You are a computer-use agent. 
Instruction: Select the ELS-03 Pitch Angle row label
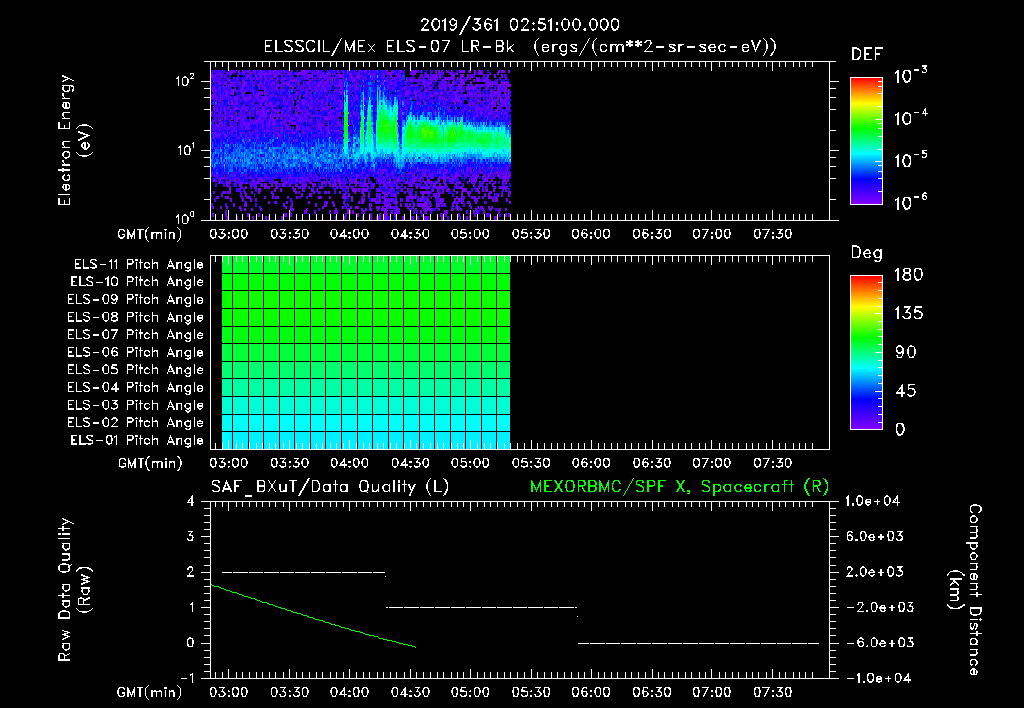136,406
